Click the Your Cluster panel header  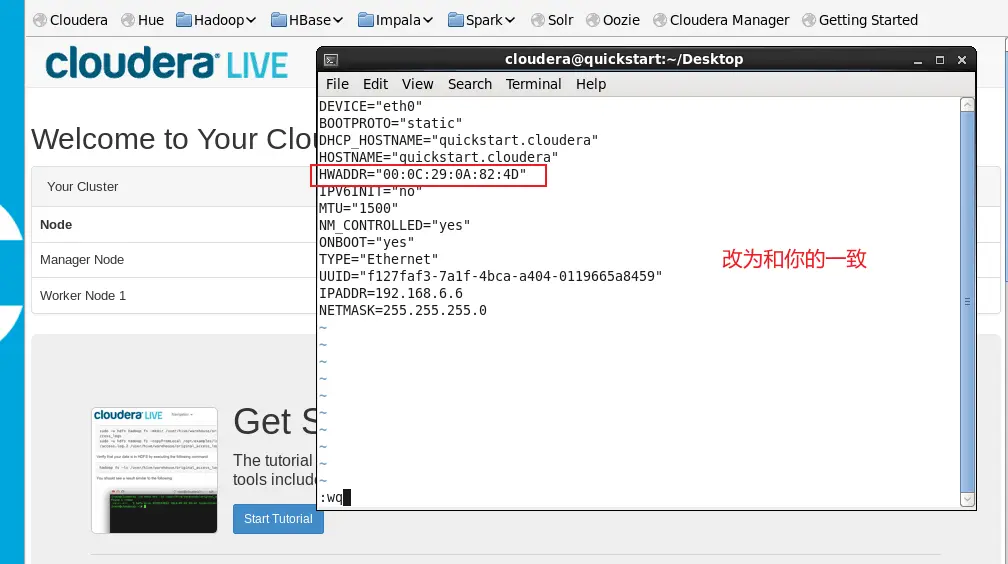pos(174,186)
